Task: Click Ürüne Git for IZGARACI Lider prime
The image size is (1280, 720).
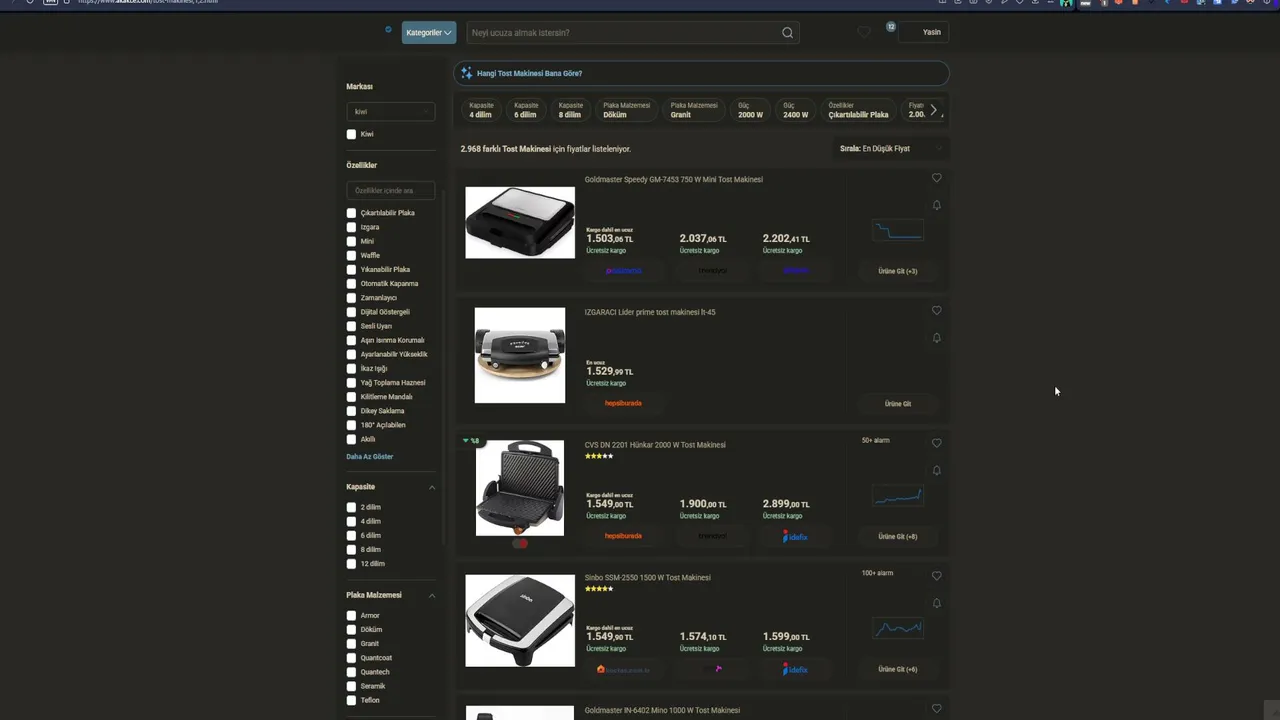Action: 898,404
